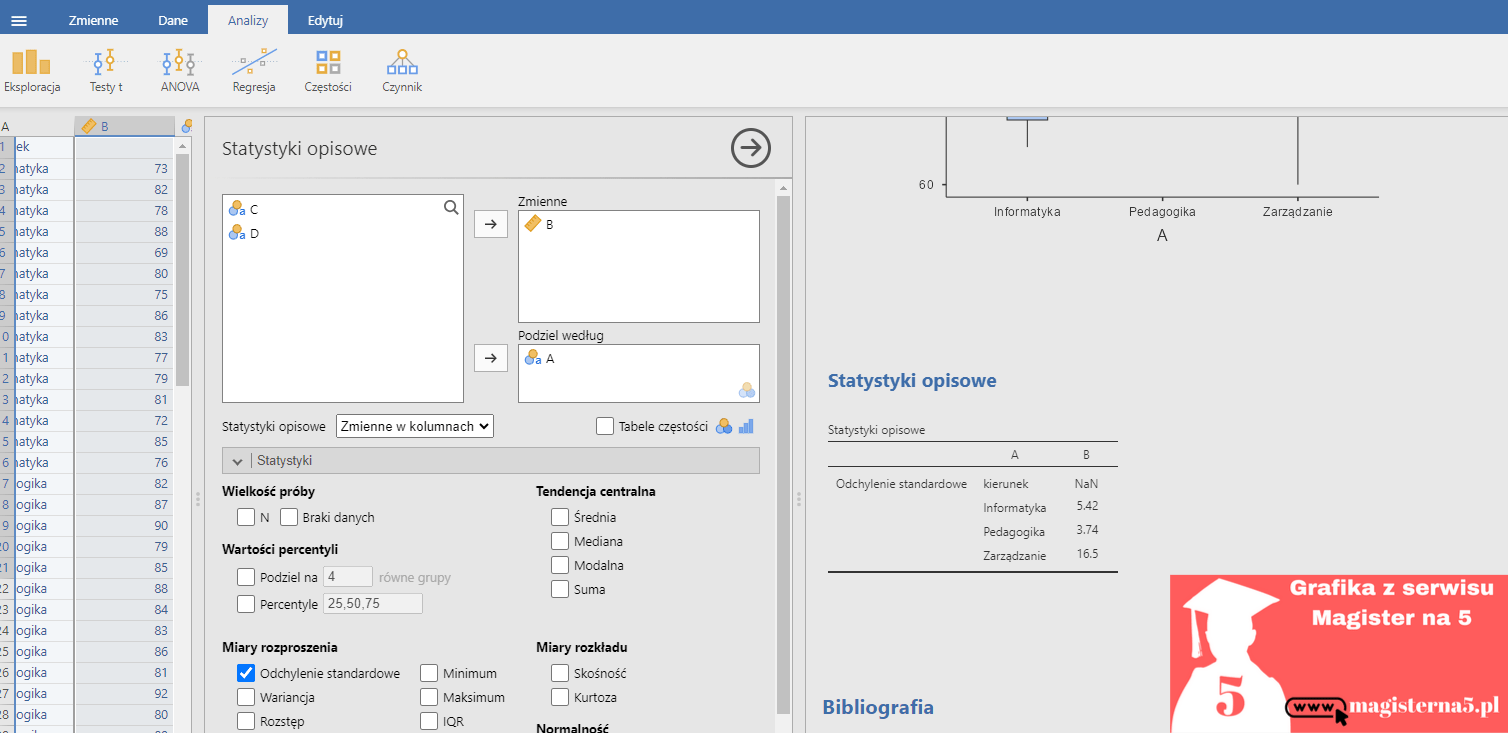Screen dimensions: 1508x733
Task: Open the Regresja analysis menu
Action: pos(254,70)
